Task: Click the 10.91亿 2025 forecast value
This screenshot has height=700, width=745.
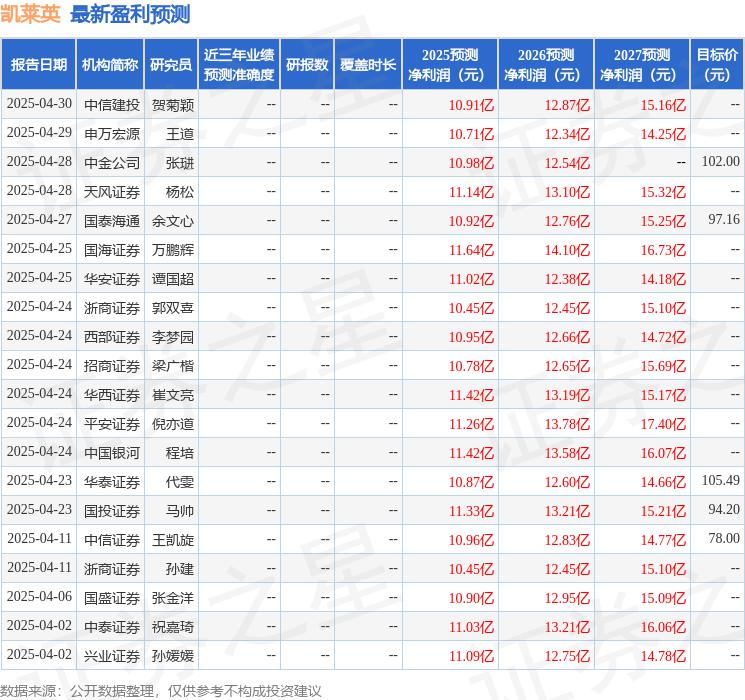Action: tap(471, 105)
